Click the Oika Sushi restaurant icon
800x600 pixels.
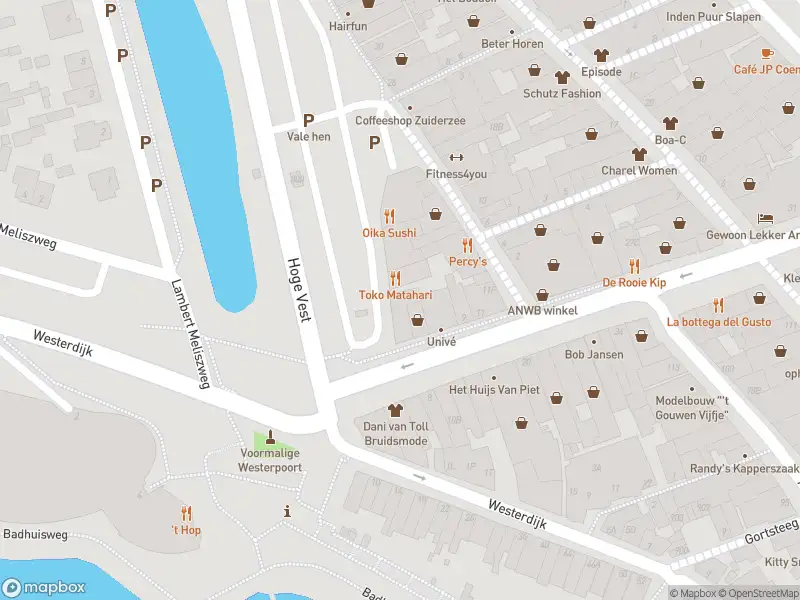click(389, 216)
